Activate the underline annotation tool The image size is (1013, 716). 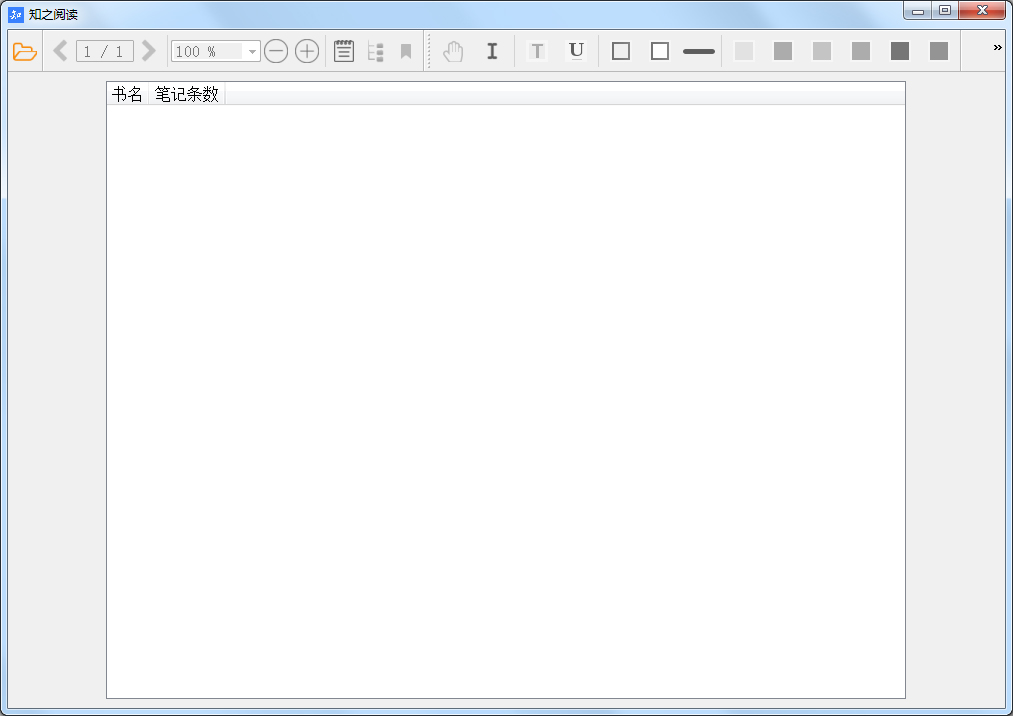pyautogui.click(x=576, y=51)
